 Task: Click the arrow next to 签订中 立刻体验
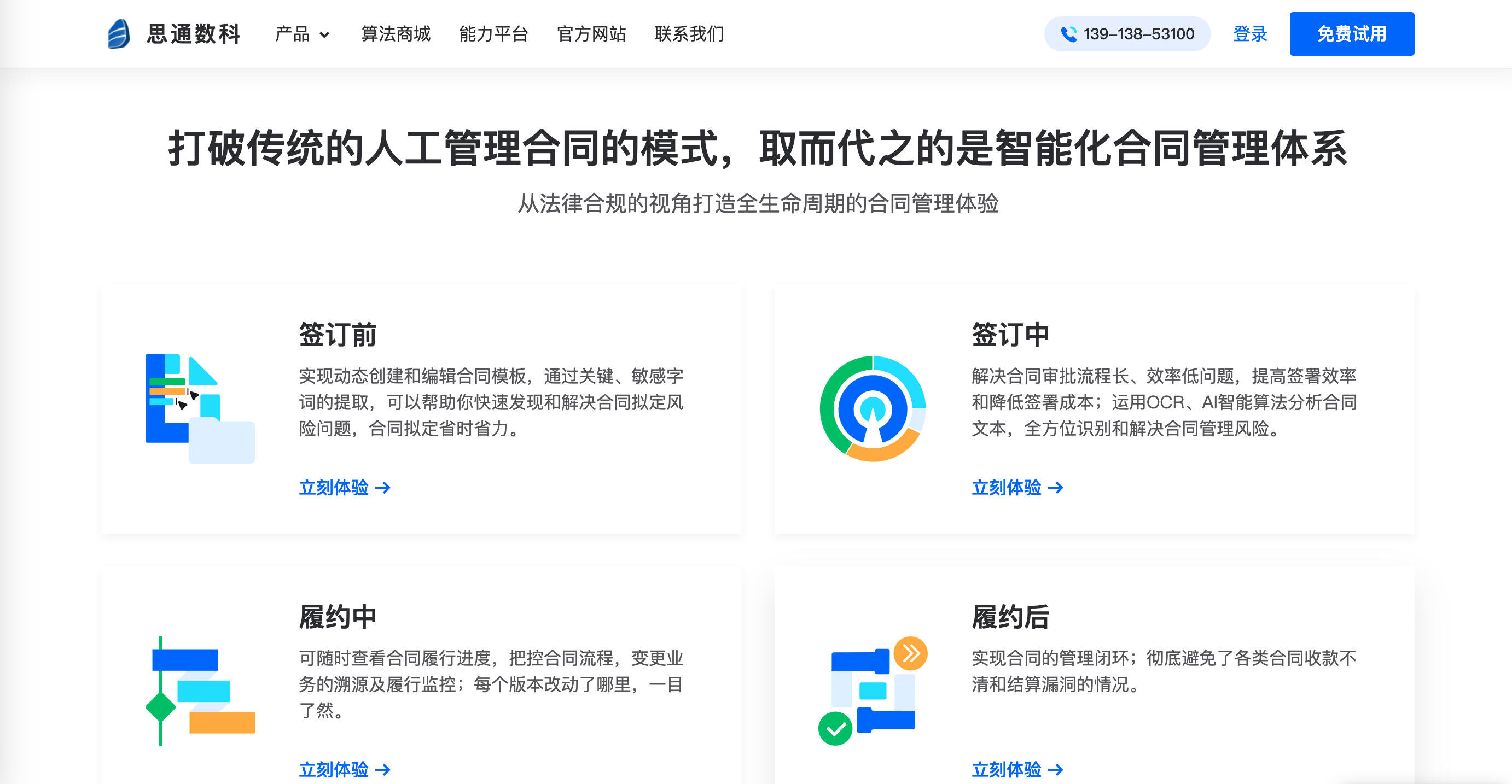[x=1055, y=488]
